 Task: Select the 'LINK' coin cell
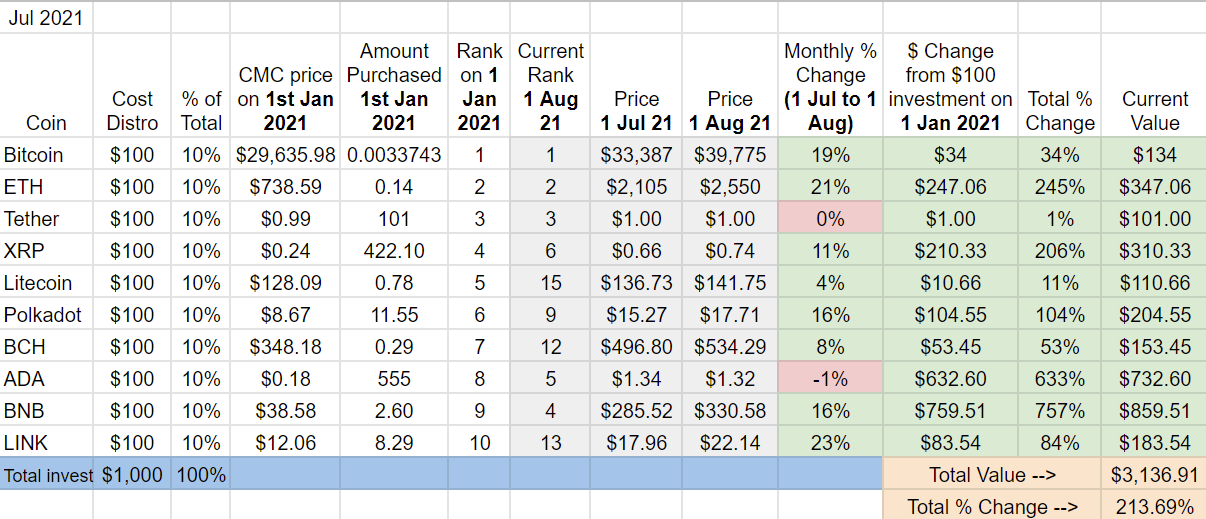tap(47, 443)
